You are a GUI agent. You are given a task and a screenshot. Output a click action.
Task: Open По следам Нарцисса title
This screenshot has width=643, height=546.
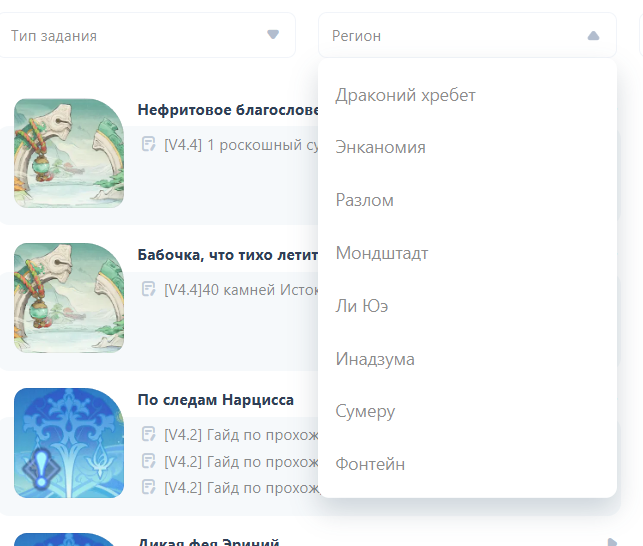[x=216, y=400]
